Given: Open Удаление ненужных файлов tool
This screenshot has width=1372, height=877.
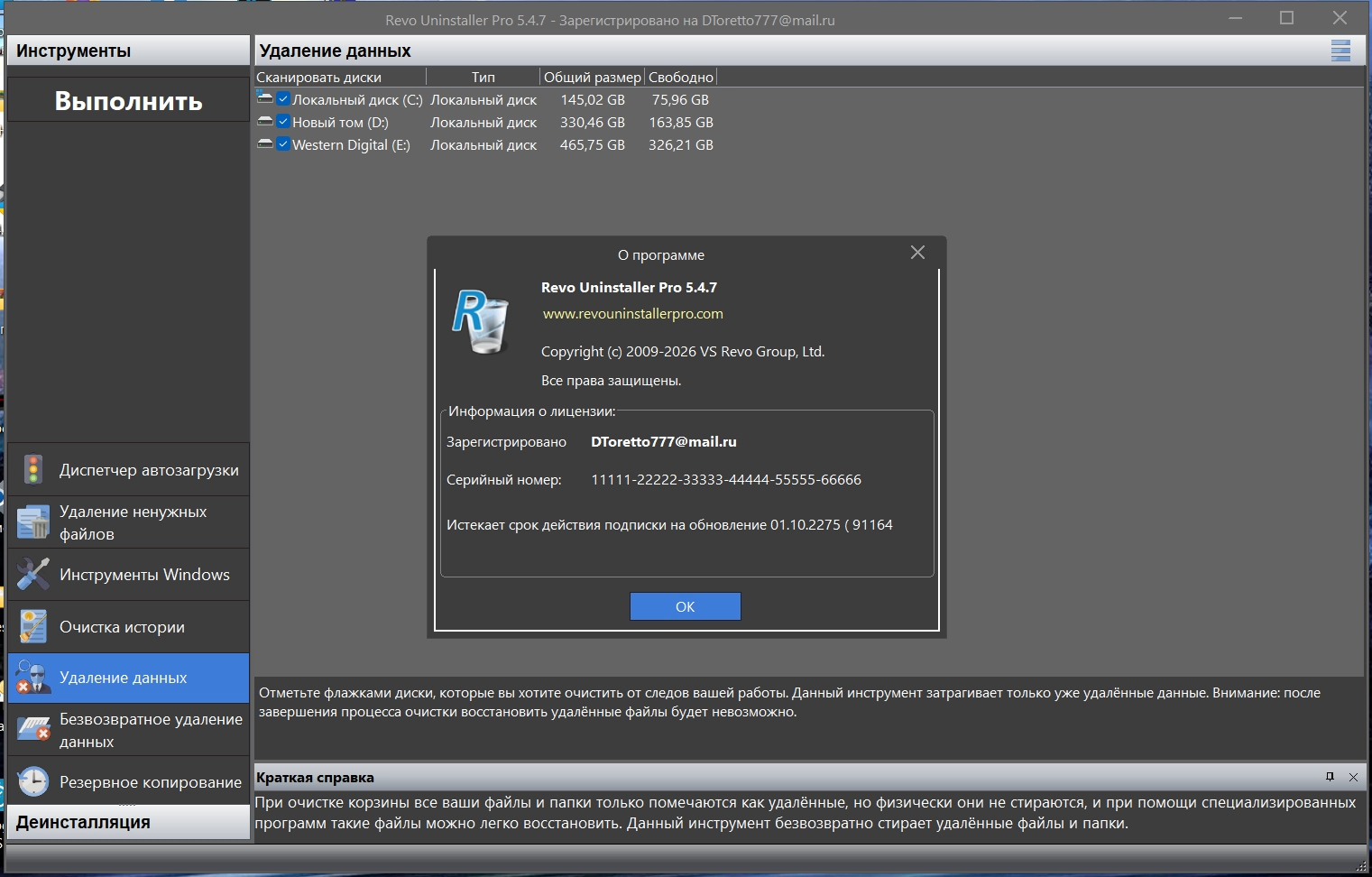Looking at the screenshot, I should click(128, 522).
